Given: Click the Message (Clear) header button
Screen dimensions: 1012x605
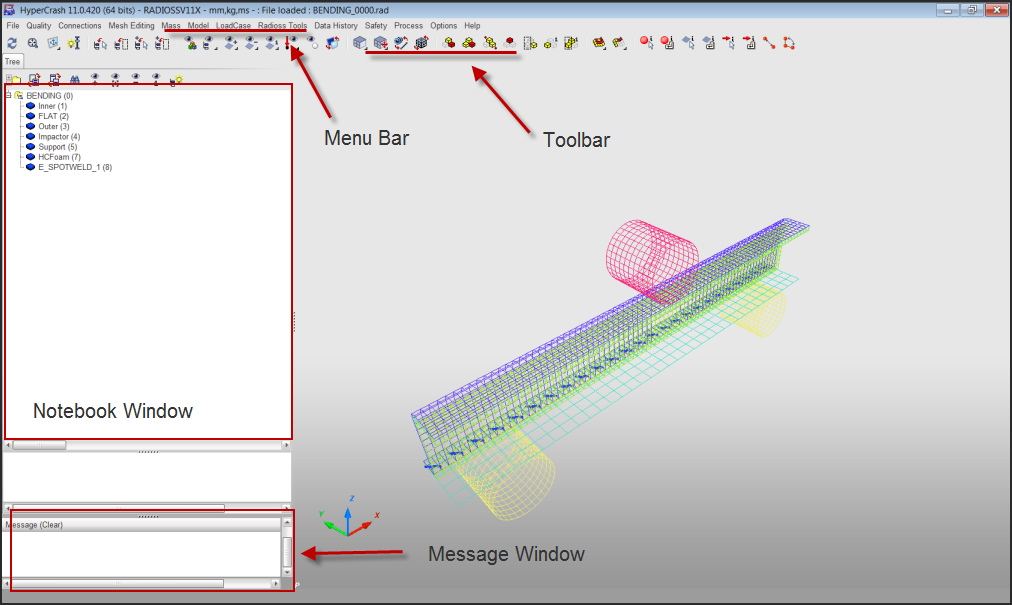Looking at the screenshot, I should tap(34, 524).
